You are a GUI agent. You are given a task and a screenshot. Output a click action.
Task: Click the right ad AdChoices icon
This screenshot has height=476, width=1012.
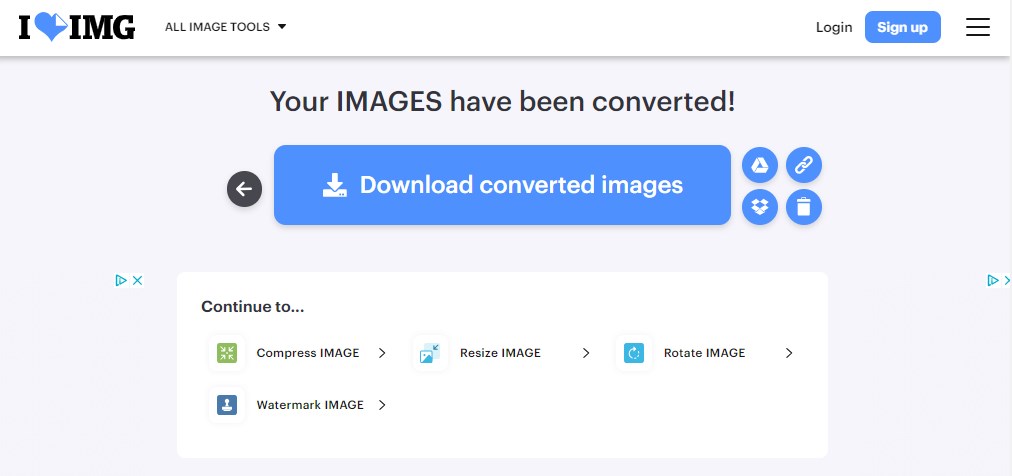(993, 280)
